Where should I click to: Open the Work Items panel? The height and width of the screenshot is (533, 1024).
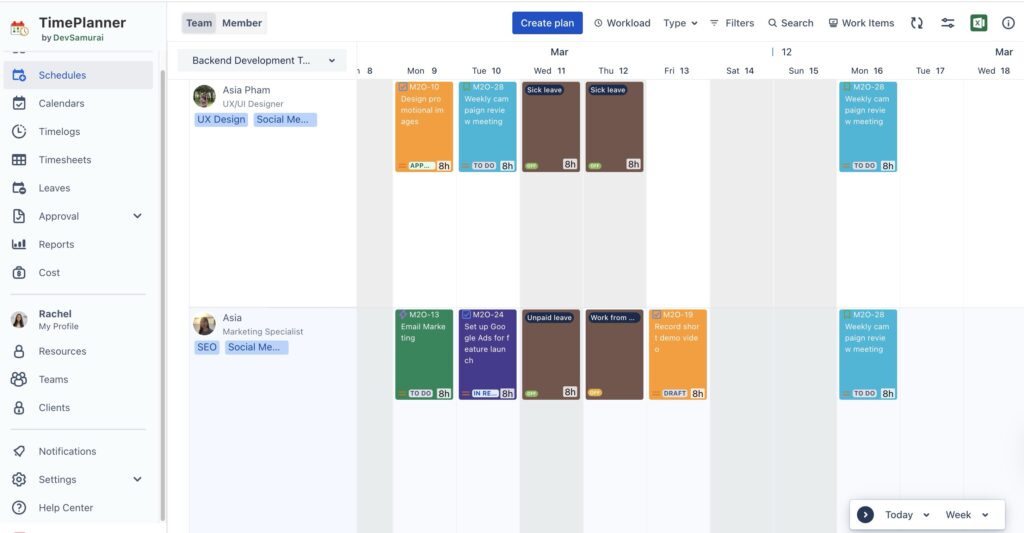tap(861, 23)
